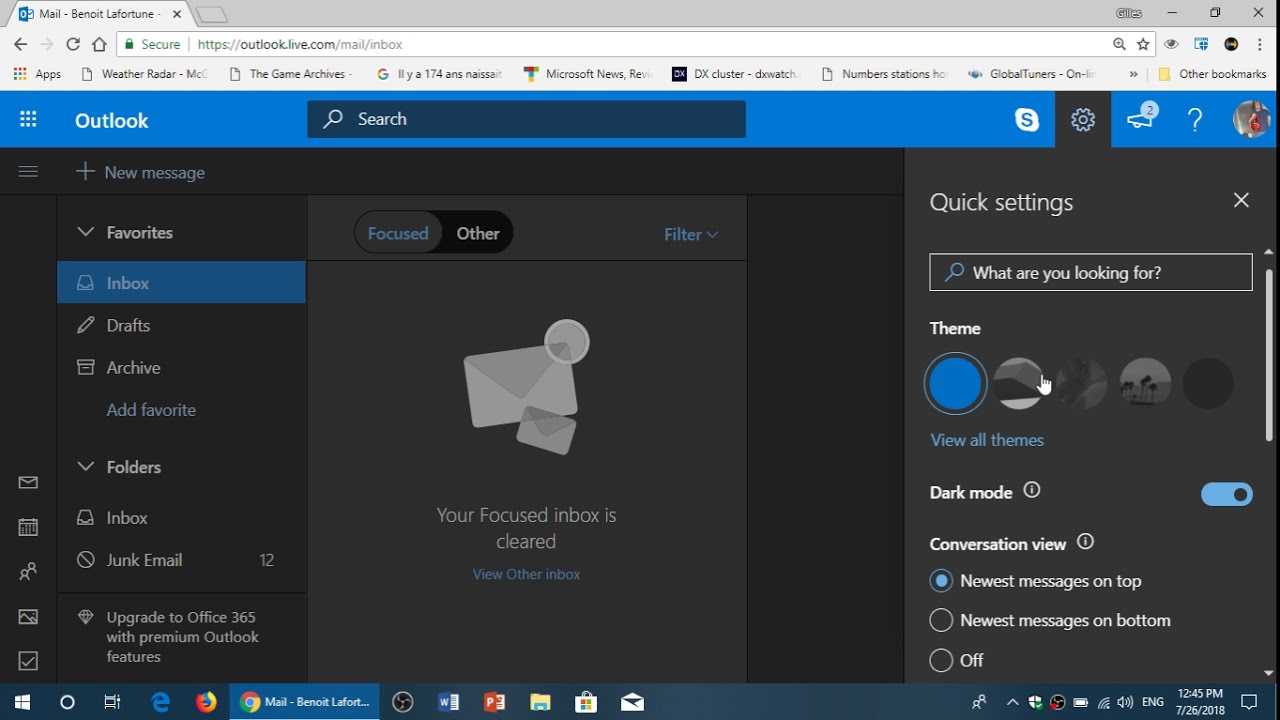Click the magnifier icon in Search box
The image size is (1280, 720).
[333, 119]
